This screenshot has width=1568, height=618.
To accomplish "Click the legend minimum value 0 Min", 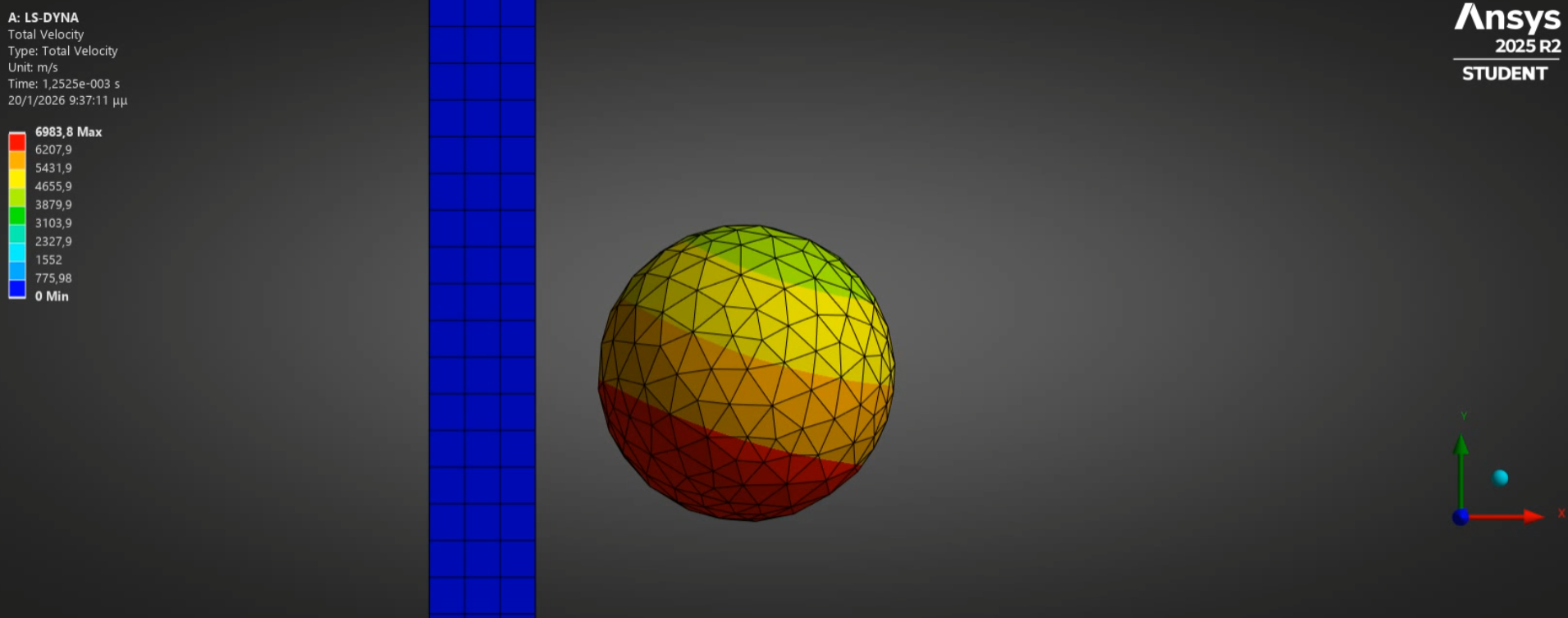I will tap(52, 296).
